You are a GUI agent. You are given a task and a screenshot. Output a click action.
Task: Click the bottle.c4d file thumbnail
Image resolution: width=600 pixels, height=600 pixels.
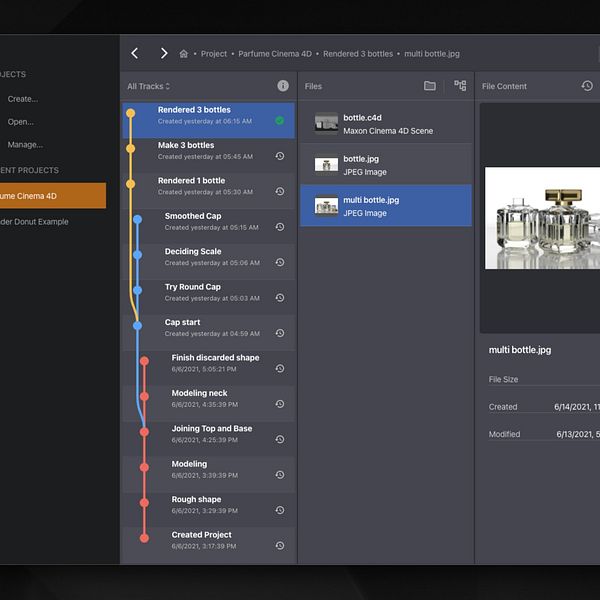pyautogui.click(x=326, y=124)
